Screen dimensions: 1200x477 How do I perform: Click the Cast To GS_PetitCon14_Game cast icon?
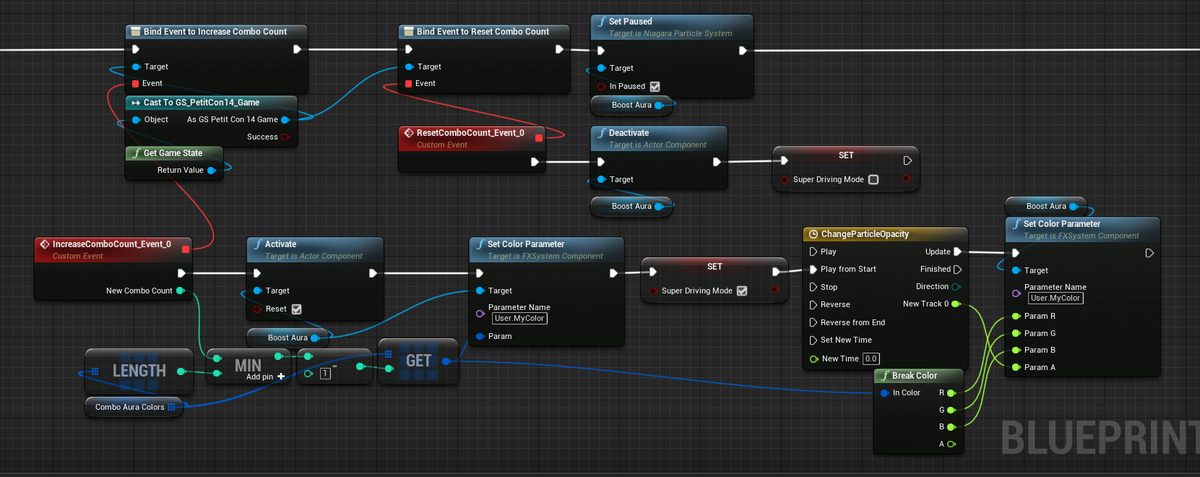(136, 102)
